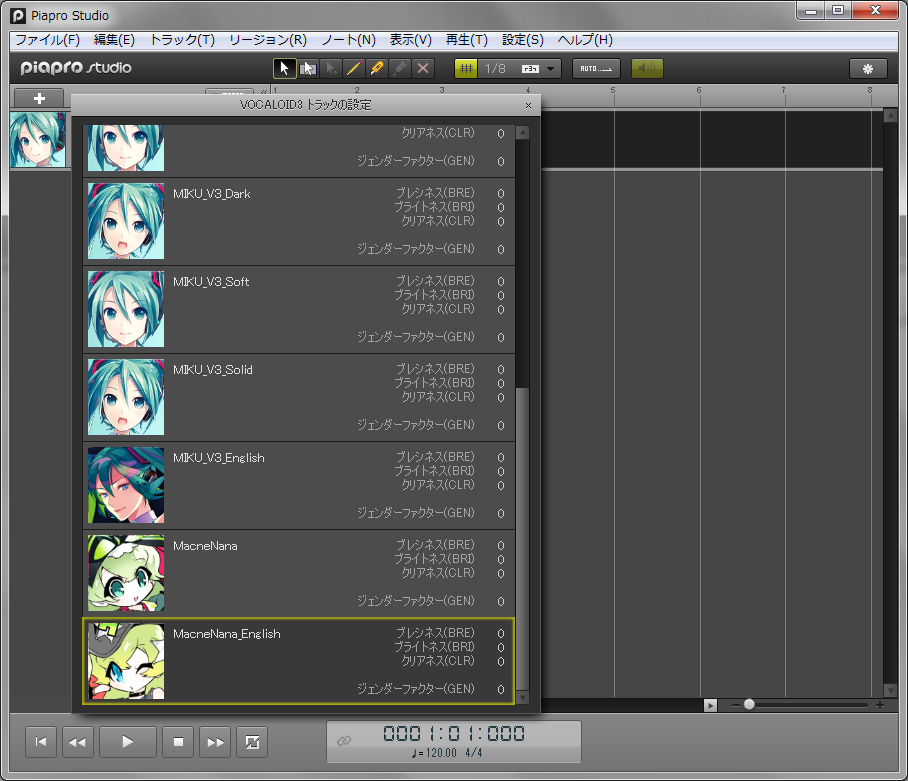The width and height of the screenshot is (908, 781).
Task: Click the singer list scroll-down arrow
Action: tap(522, 698)
